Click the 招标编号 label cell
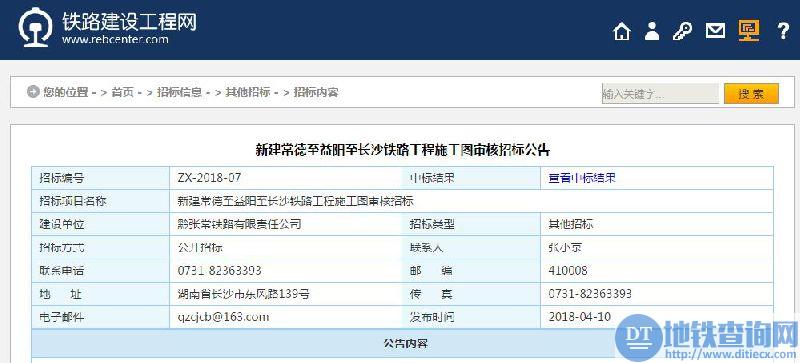800x363 pixels. (101, 178)
